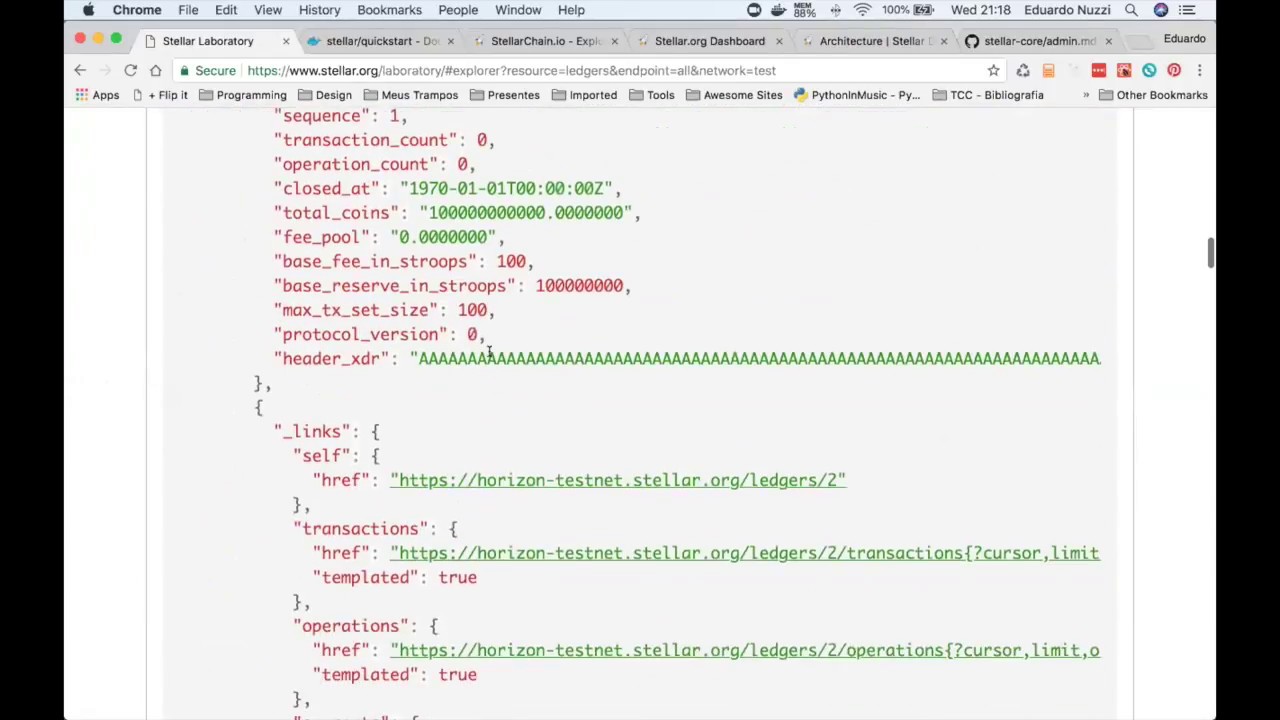Open the History menu

click(x=320, y=10)
